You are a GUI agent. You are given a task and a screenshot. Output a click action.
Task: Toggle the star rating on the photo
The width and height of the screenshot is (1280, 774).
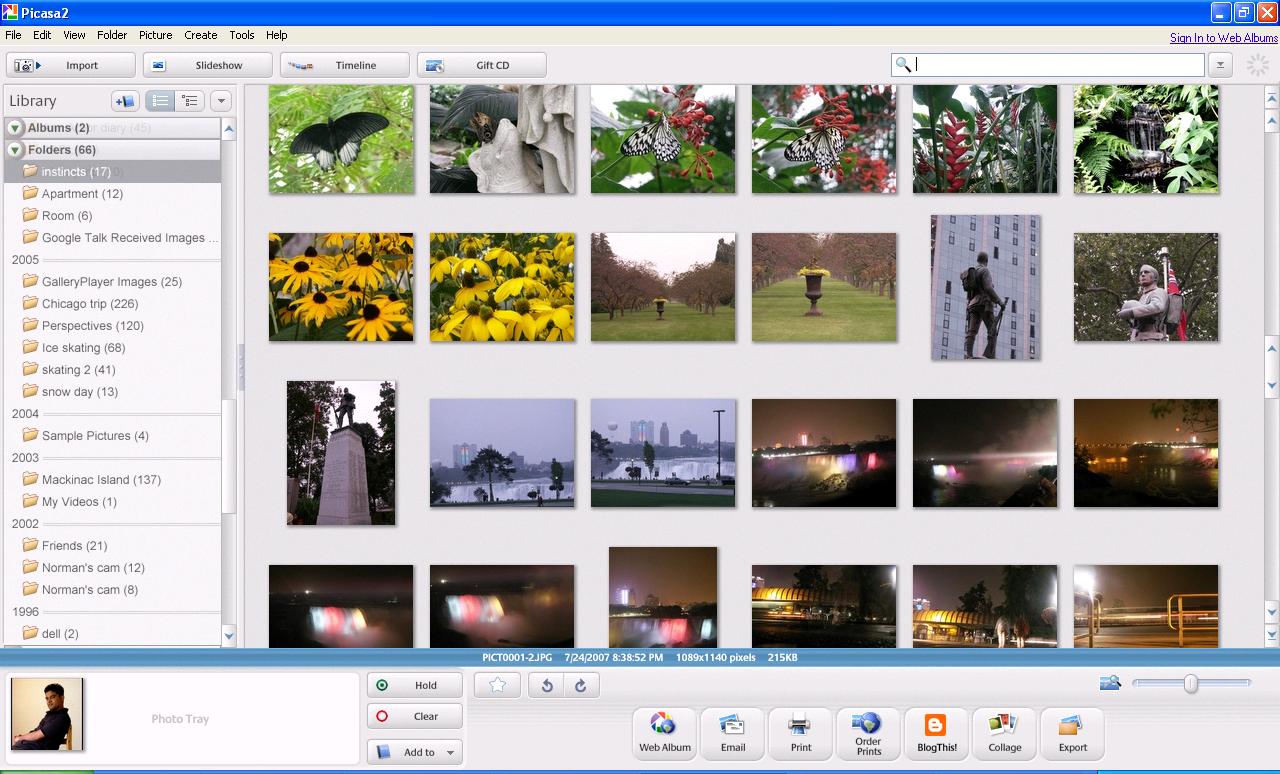497,685
